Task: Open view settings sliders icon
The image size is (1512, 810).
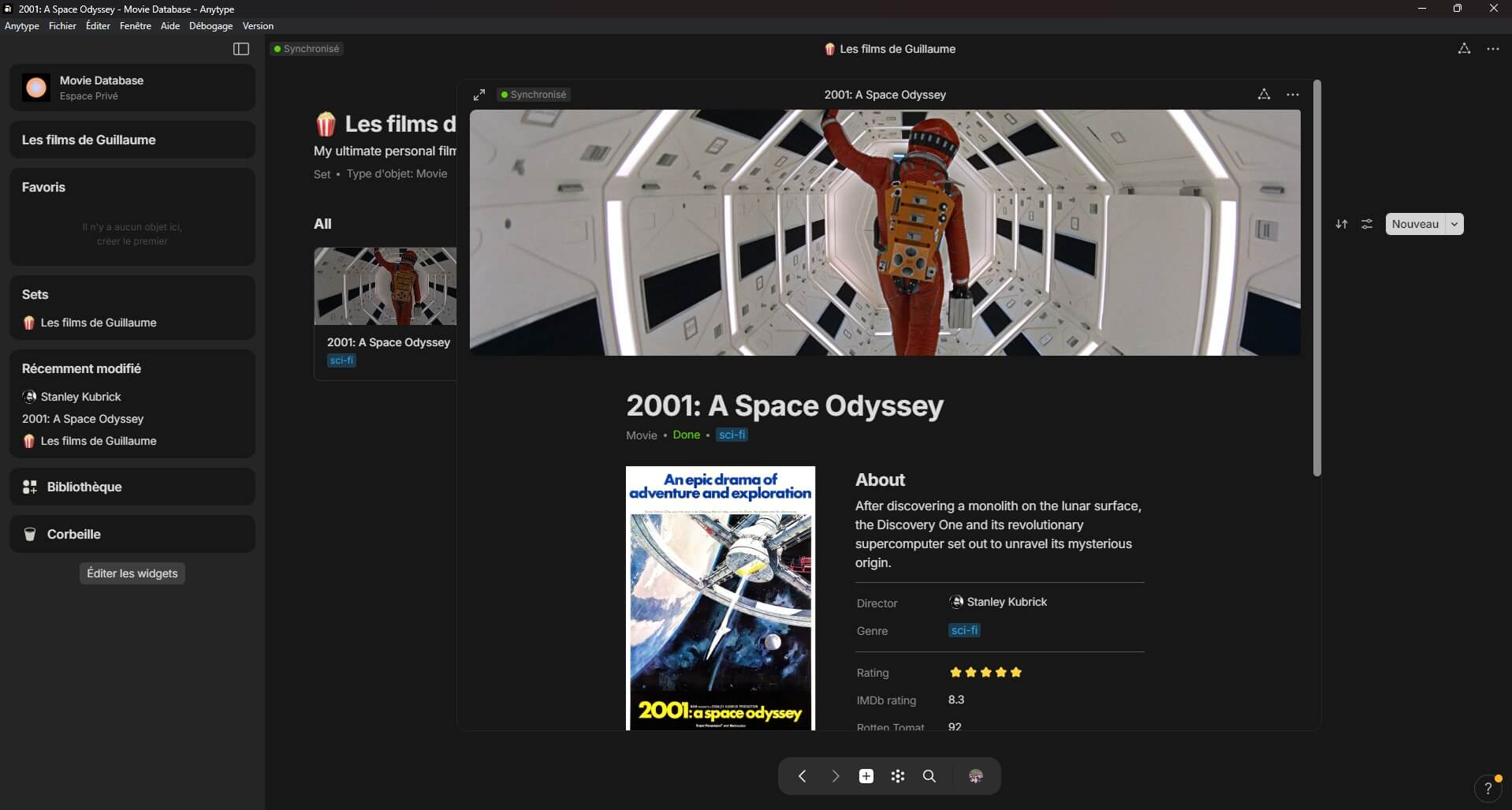Action: [1367, 224]
